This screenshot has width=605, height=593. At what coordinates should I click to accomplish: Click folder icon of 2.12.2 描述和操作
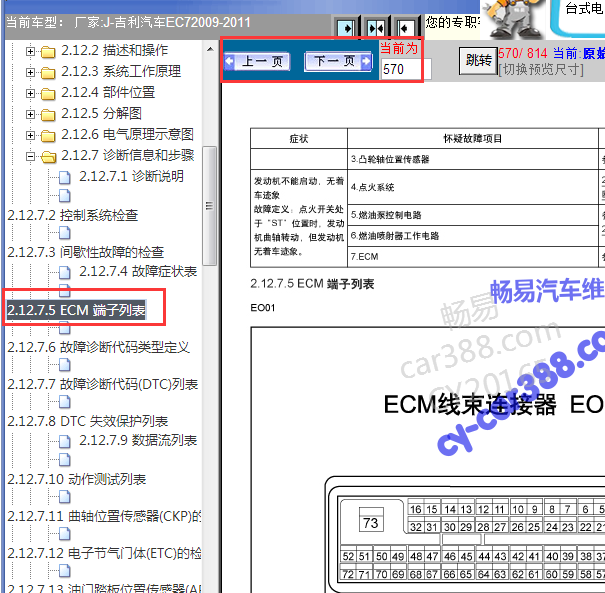[48, 52]
